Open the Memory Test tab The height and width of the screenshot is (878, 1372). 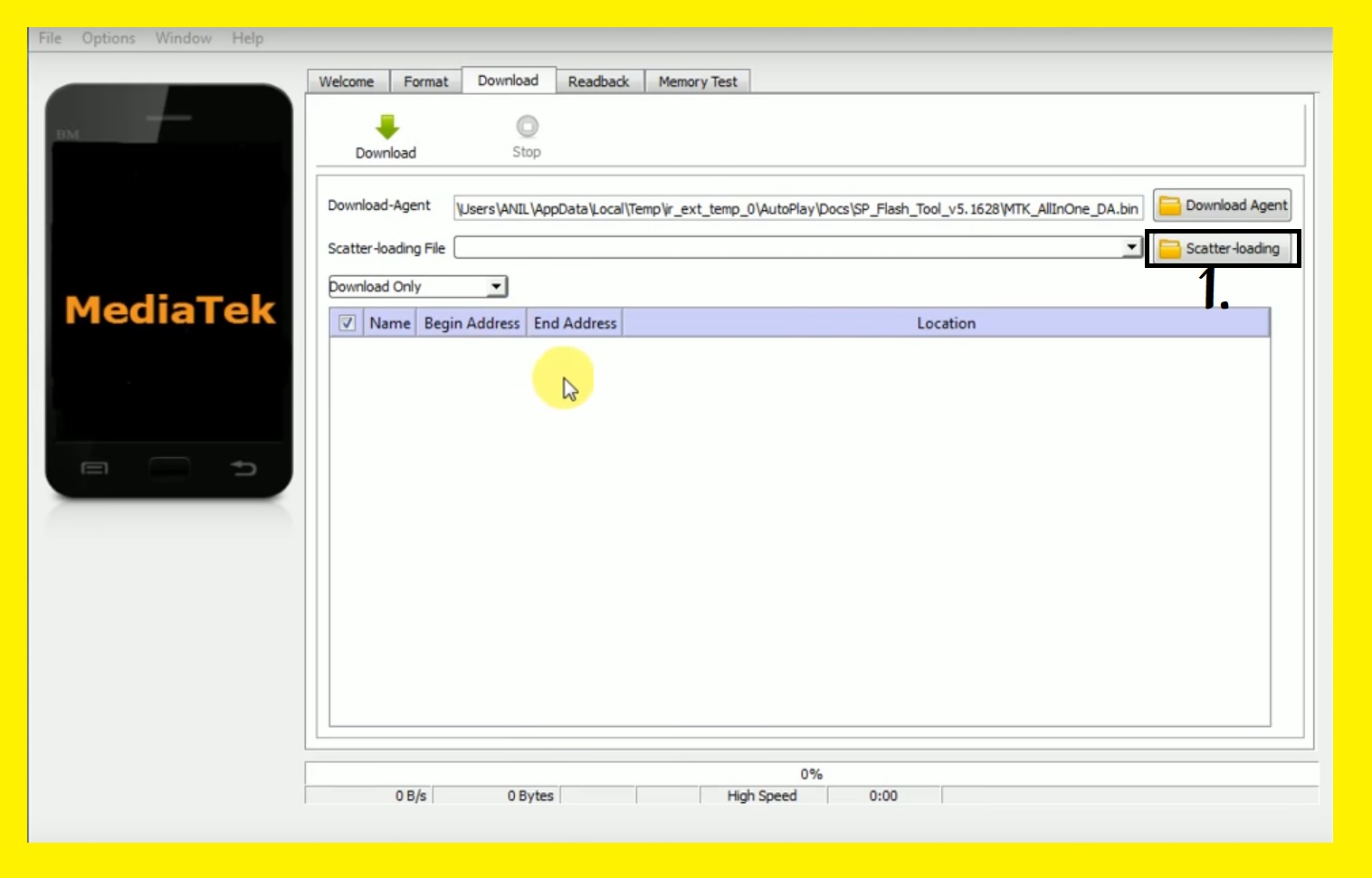click(698, 81)
